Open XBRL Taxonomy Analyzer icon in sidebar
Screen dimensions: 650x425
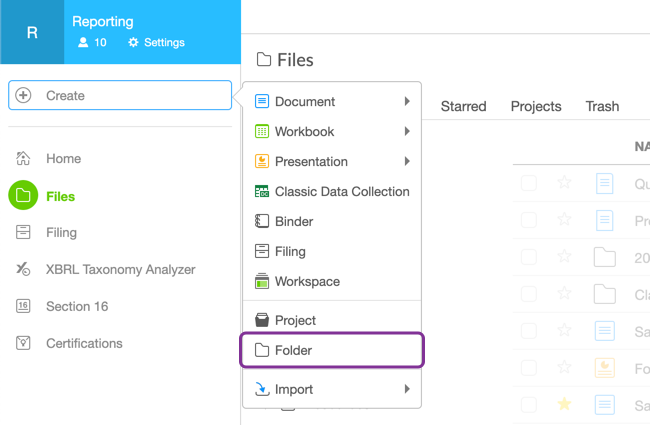pyautogui.click(x=23, y=269)
